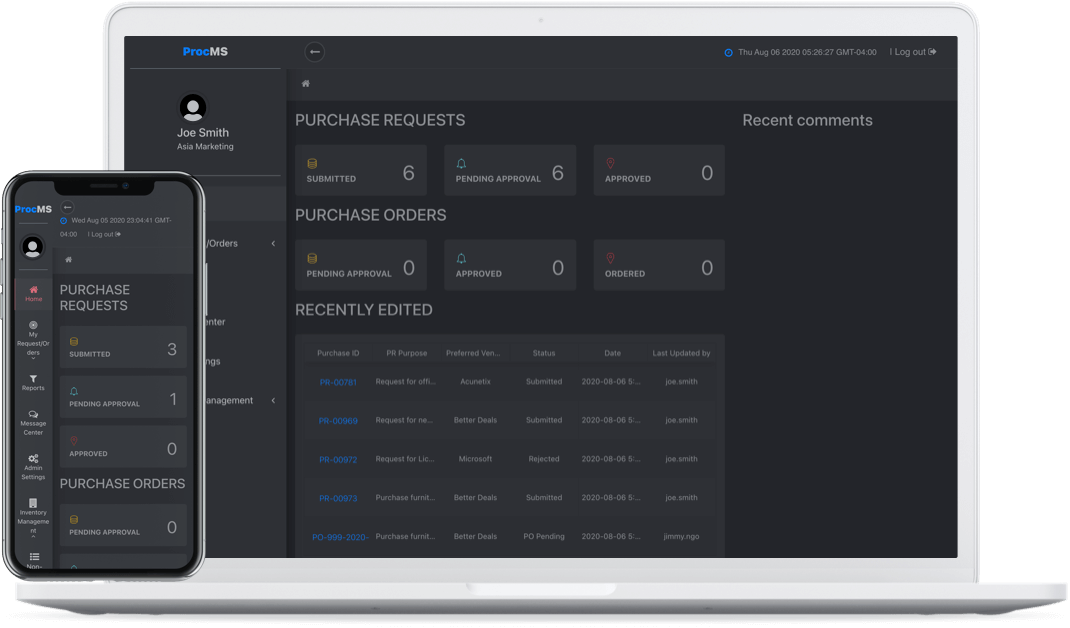The height and width of the screenshot is (628, 1070).
Task: Open Message Center from the phone sidebar
Action: (33, 414)
